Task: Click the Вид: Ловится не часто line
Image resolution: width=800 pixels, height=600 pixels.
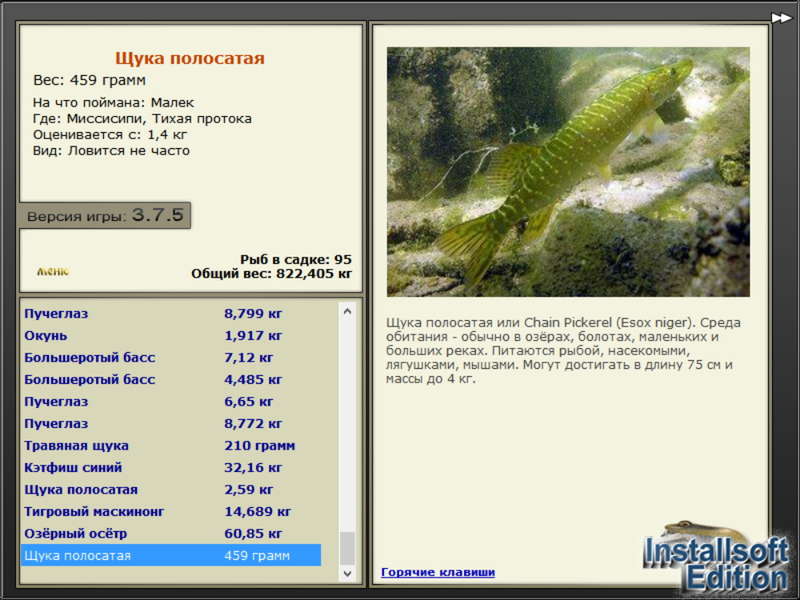Action: click(111, 151)
